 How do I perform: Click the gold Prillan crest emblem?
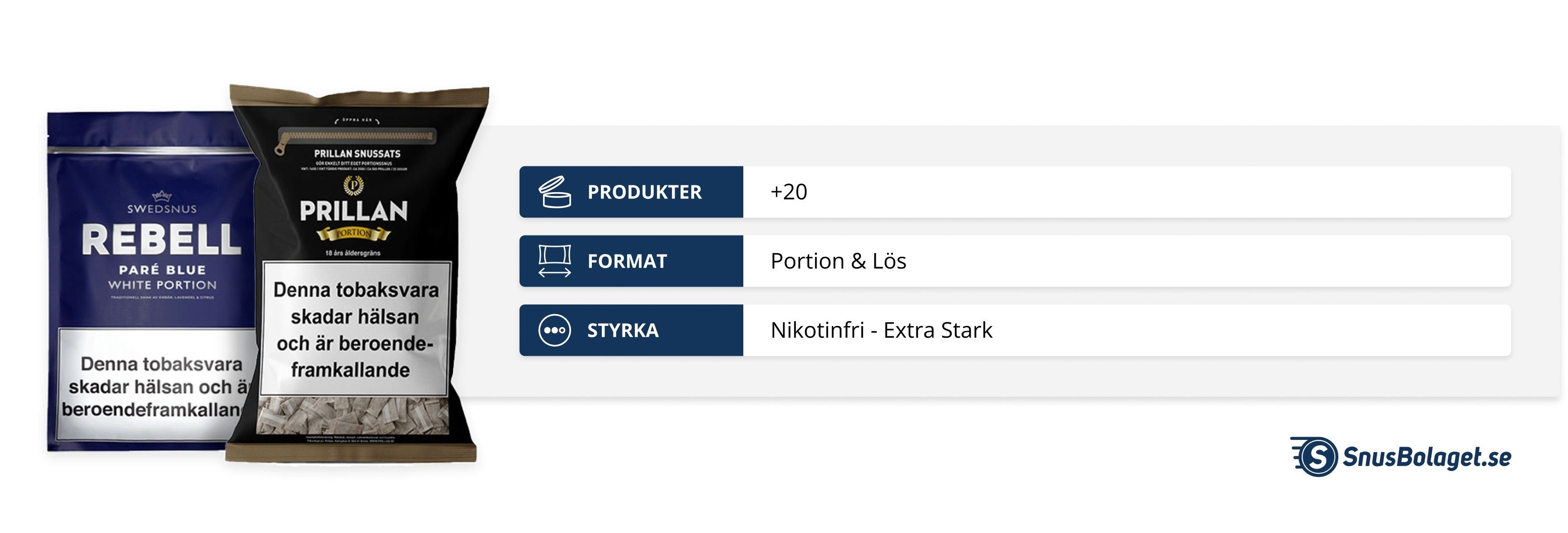click(354, 184)
